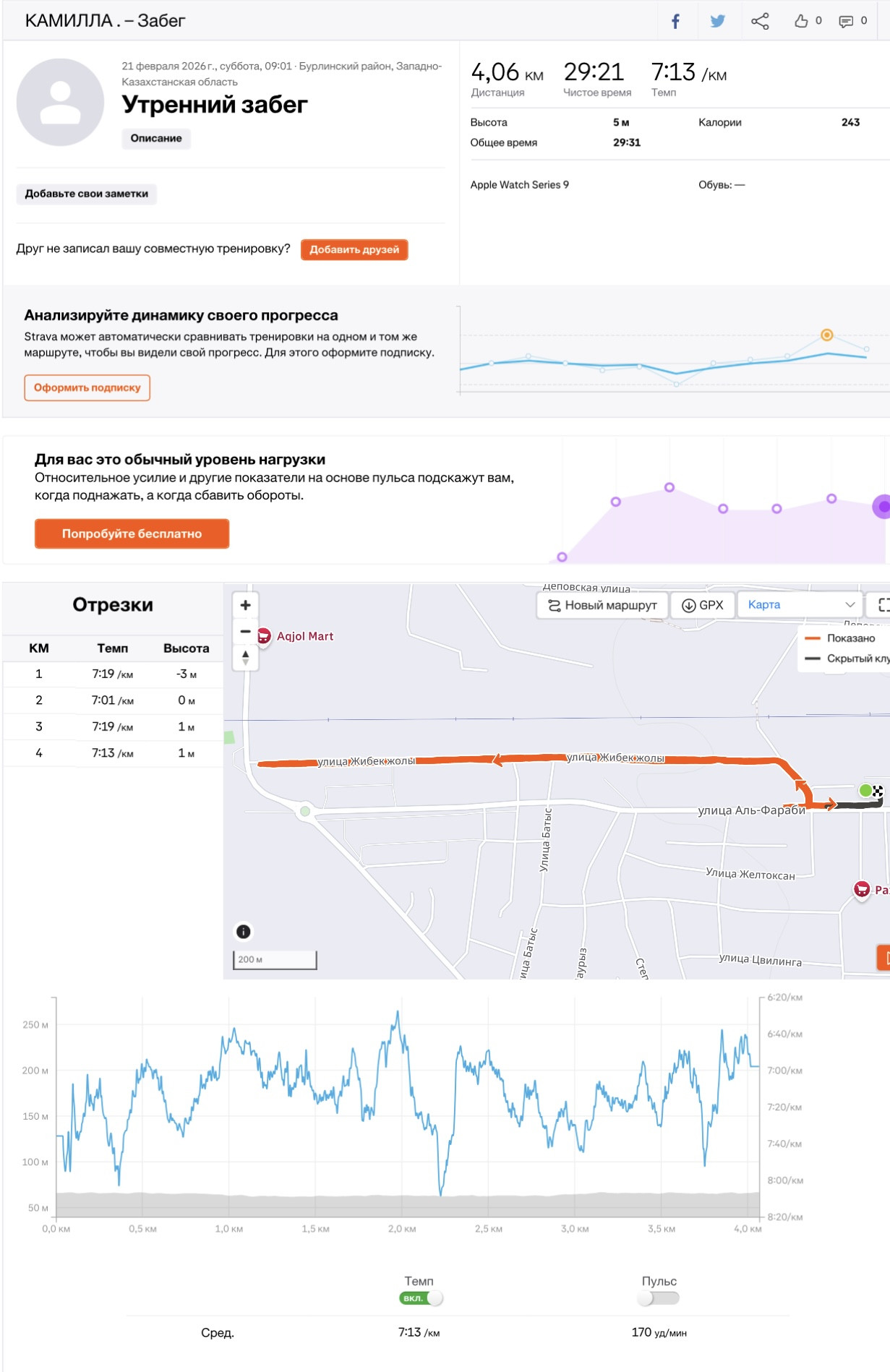The image size is (890, 1372).
Task: Open the share options icon
Action: pyautogui.click(x=760, y=21)
